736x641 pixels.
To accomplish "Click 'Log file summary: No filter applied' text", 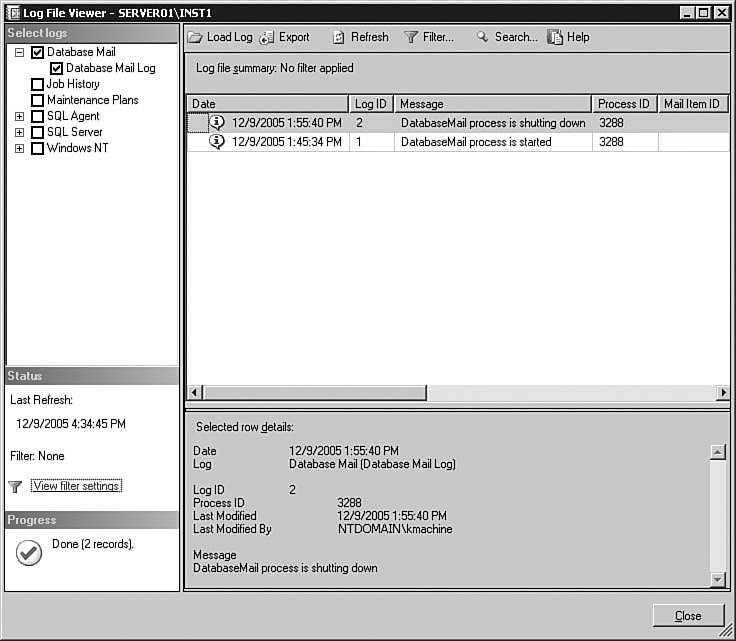I will point(275,68).
